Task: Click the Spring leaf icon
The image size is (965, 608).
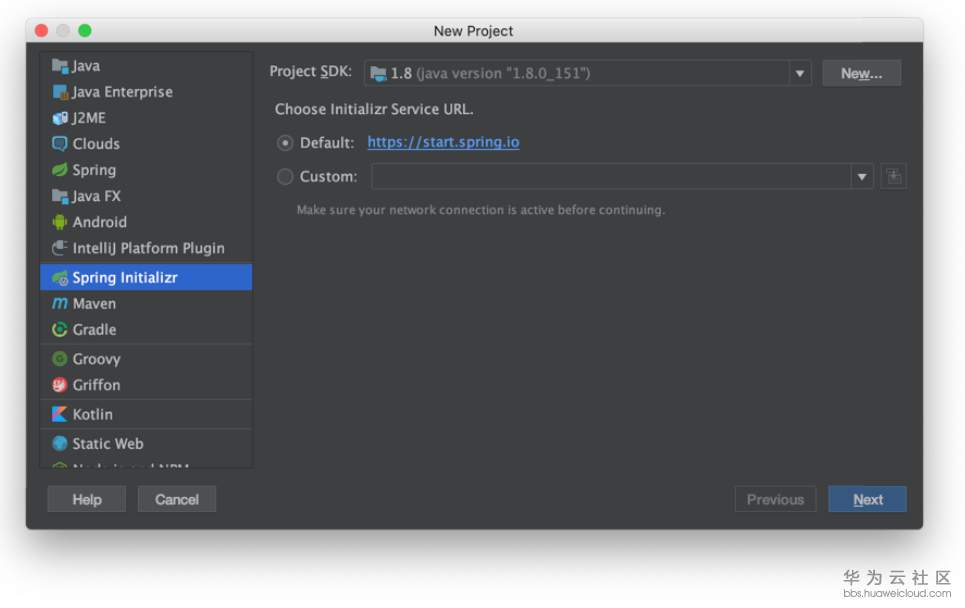Action: tap(60, 170)
